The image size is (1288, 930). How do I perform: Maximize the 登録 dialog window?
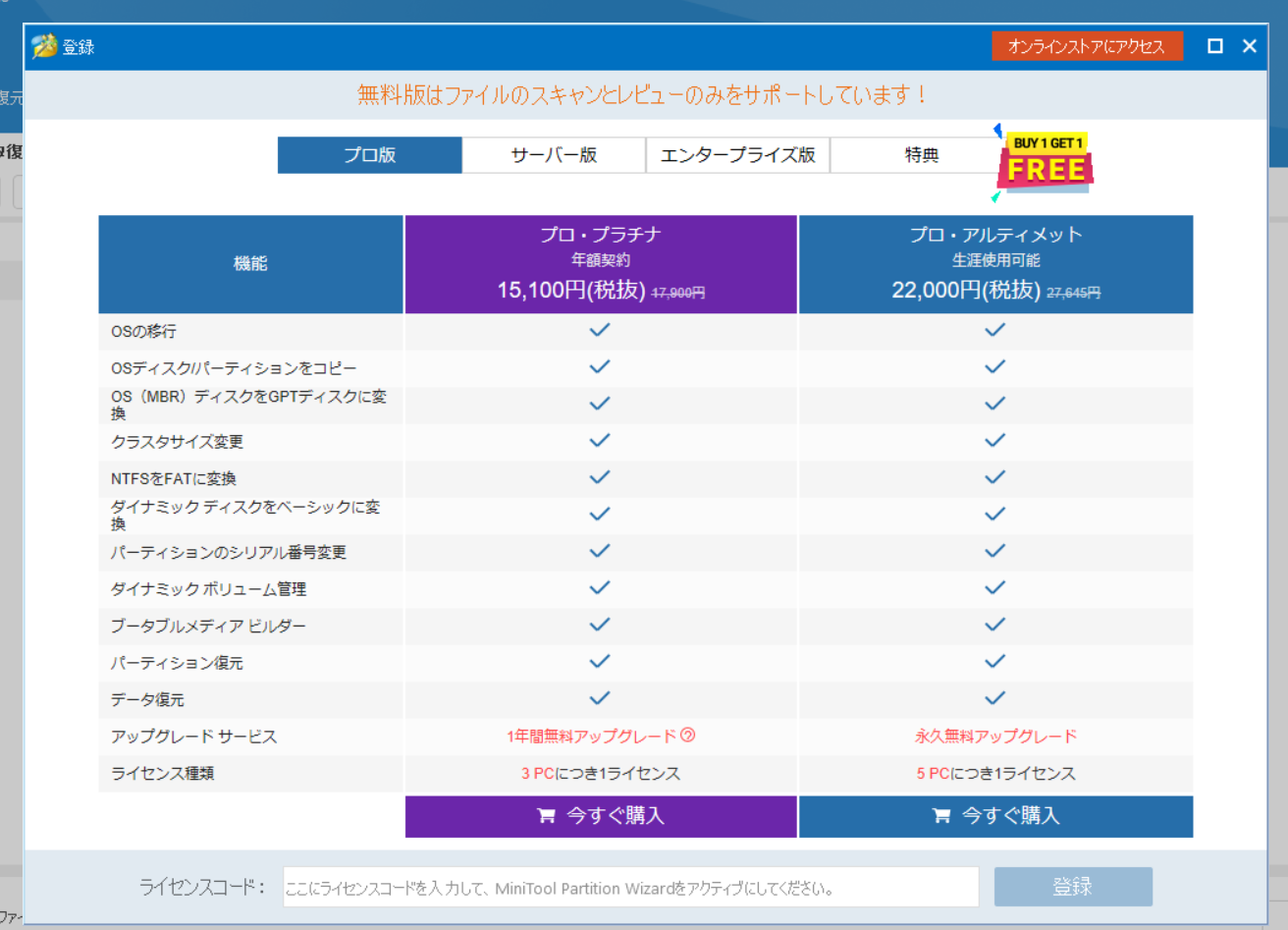[x=1215, y=46]
